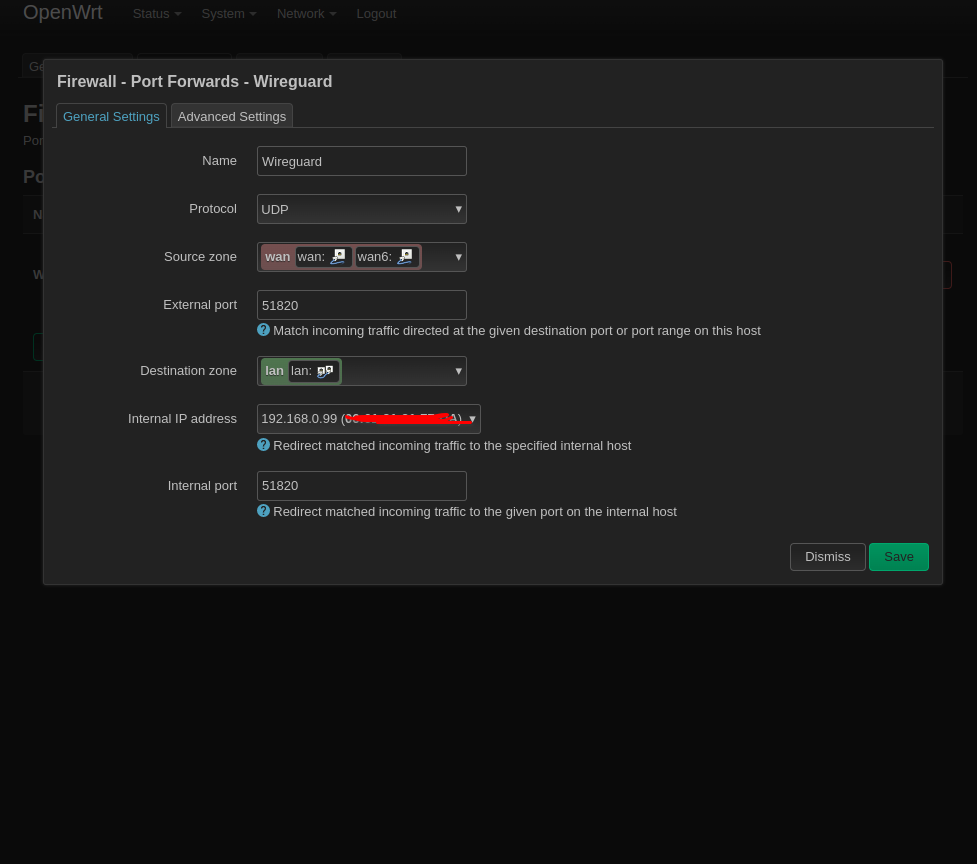Focus the Name field containing Wireguard

(361, 161)
